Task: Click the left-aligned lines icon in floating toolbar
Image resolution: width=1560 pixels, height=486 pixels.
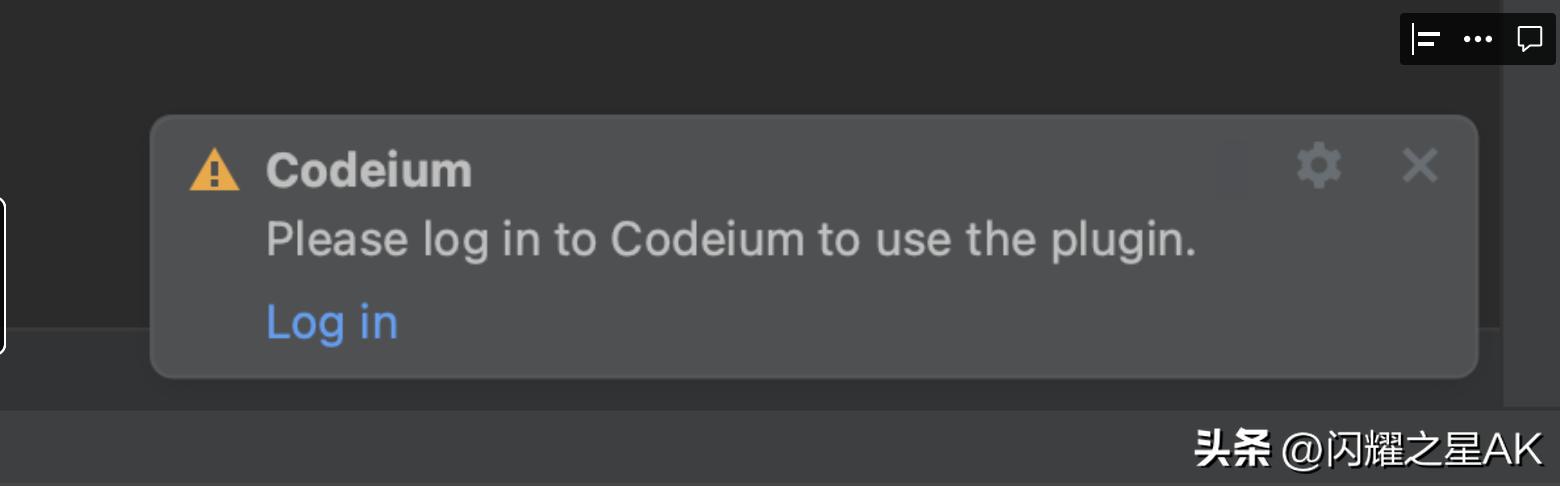Action: (x=1427, y=40)
